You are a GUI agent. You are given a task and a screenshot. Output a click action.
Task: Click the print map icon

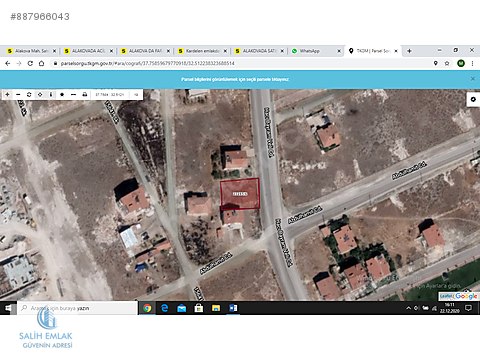pyautogui.click(x=85, y=95)
